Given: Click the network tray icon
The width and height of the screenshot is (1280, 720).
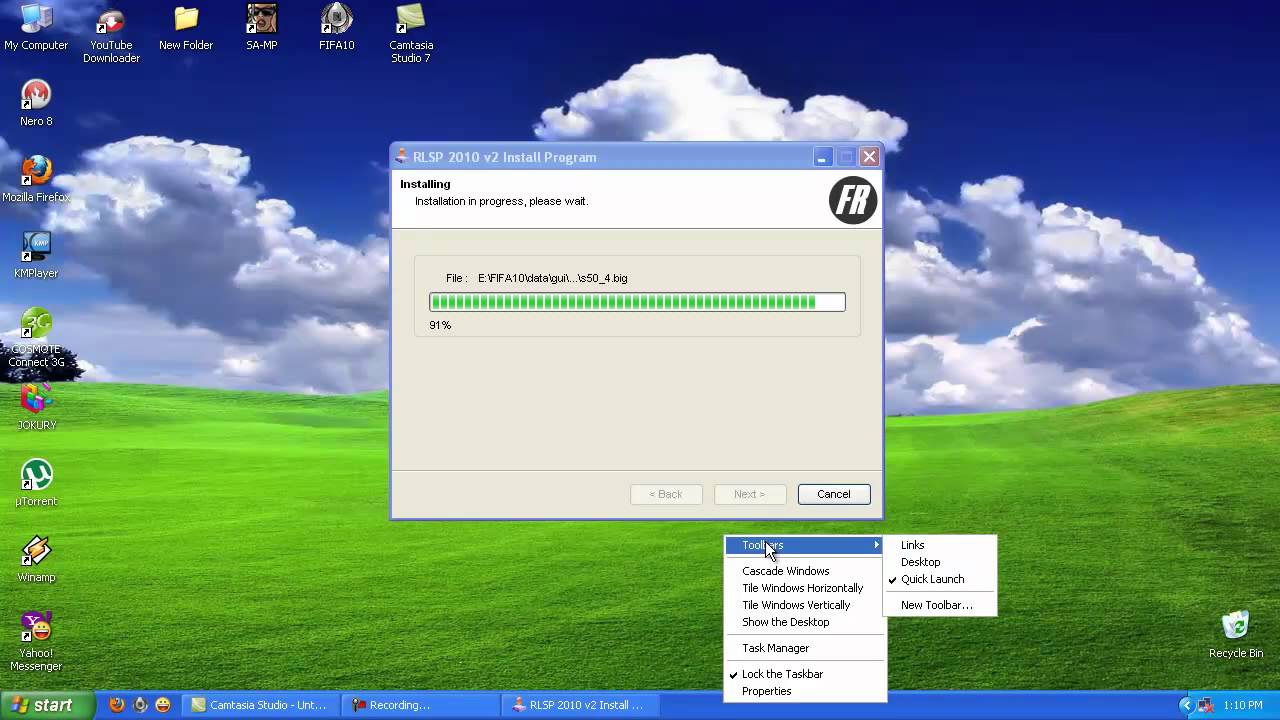Looking at the screenshot, I should tap(1206, 705).
